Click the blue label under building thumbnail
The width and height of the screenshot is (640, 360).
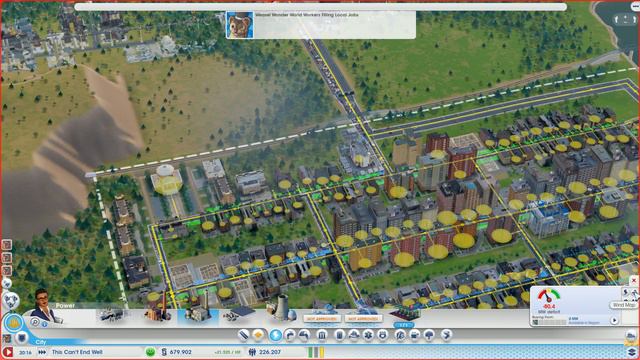(404, 325)
